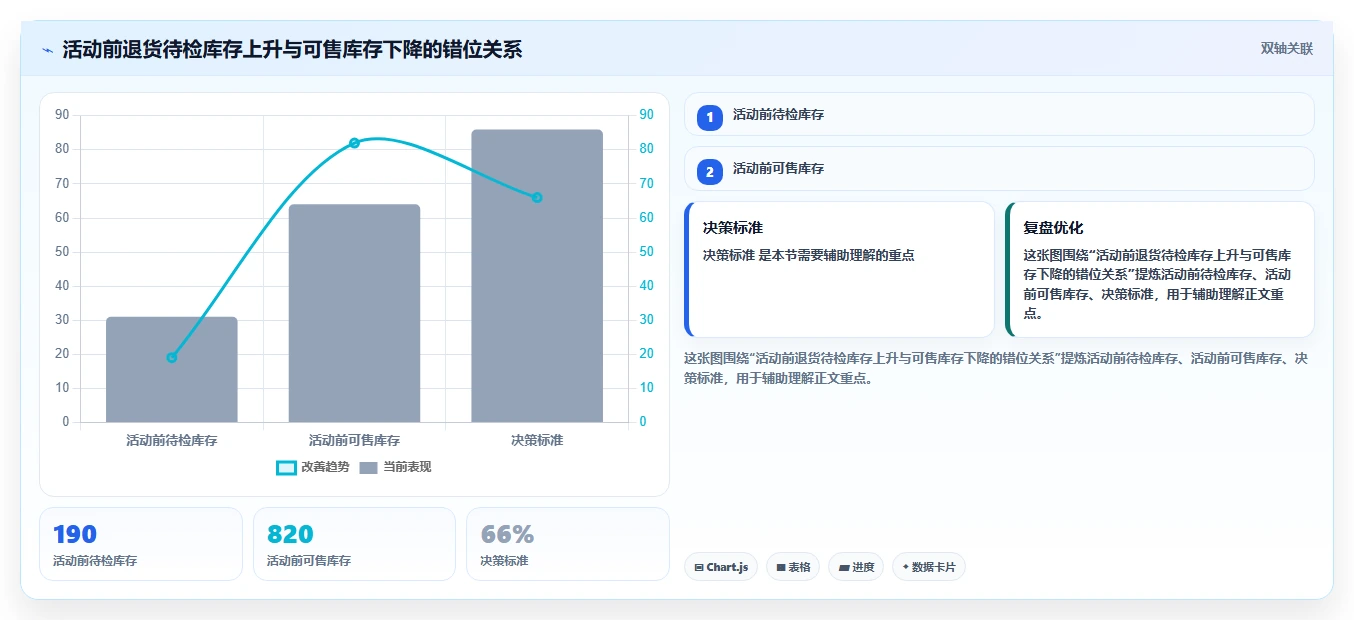
Task: Click the number 2 badge icon
Action: 710,172
